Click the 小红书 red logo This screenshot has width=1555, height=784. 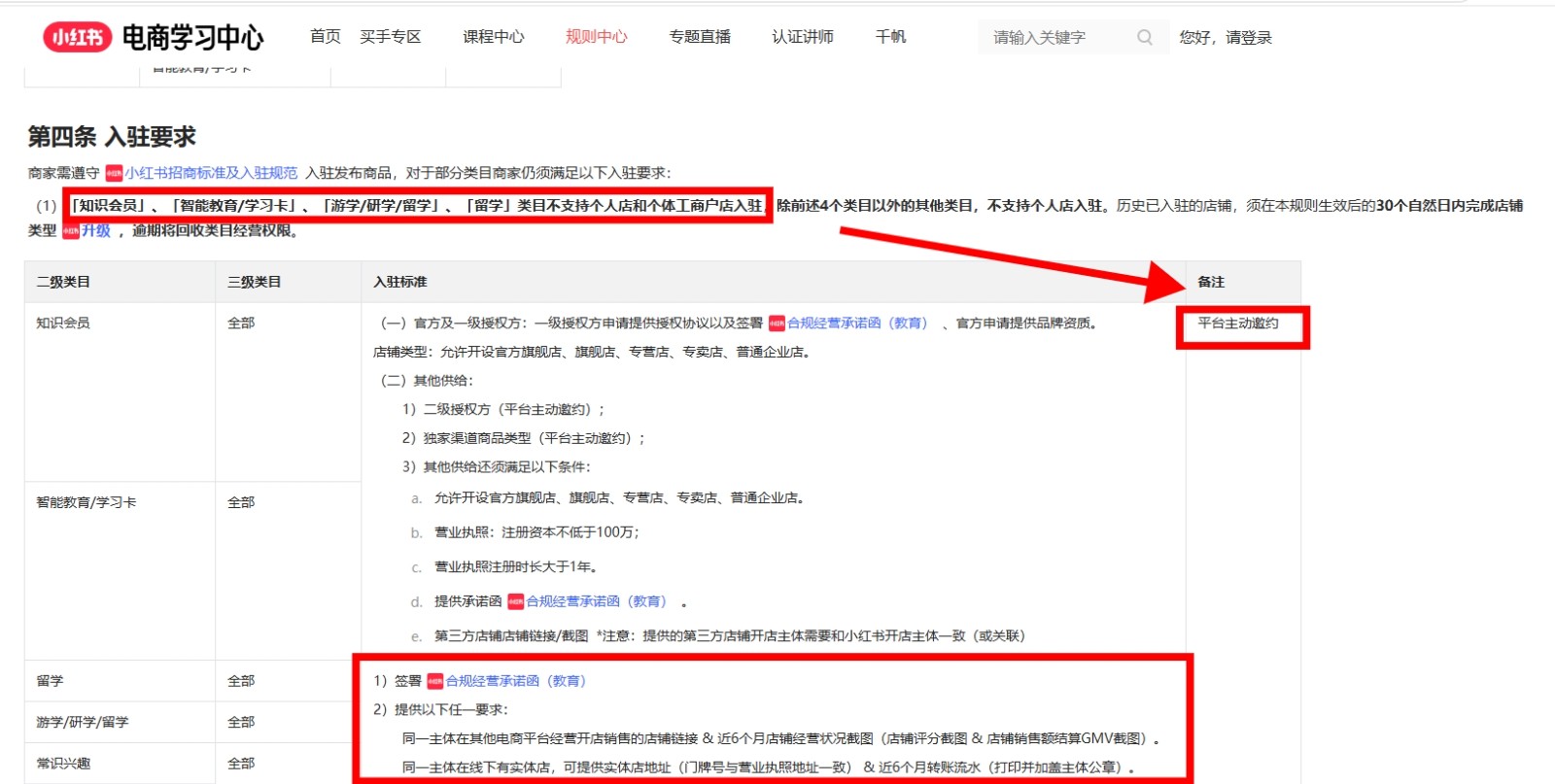tap(78, 37)
